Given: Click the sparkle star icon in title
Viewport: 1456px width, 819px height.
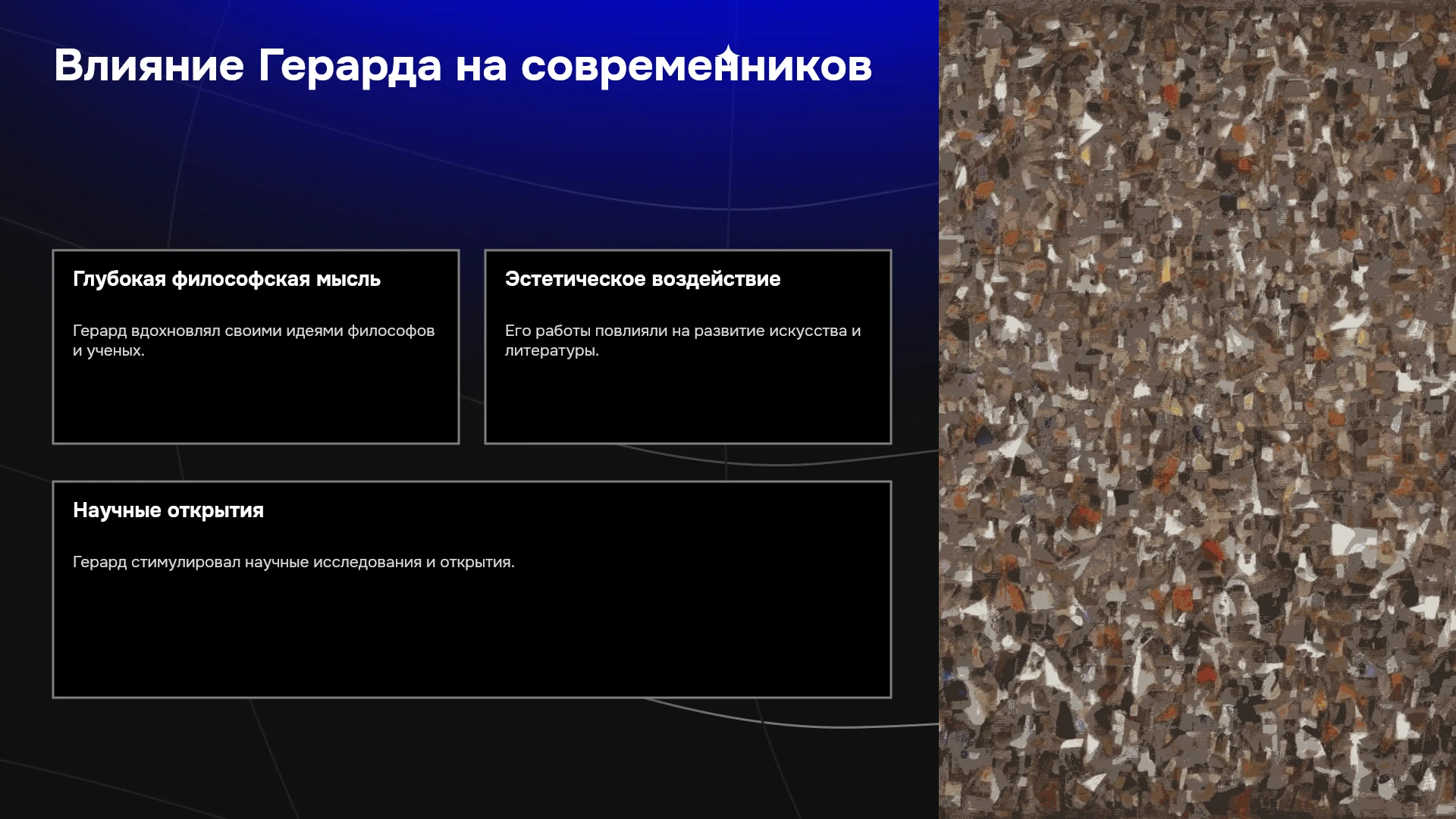Looking at the screenshot, I should click(x=728, y=56).
